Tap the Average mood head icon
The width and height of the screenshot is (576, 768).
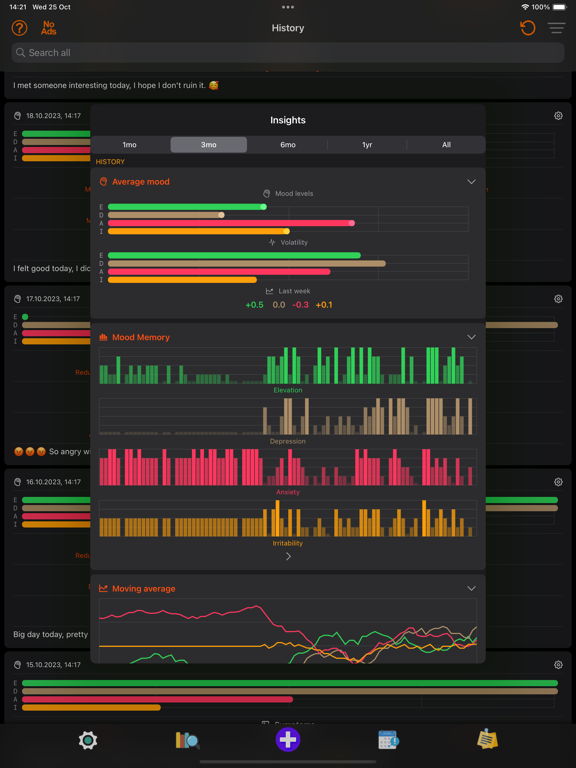point(103,182)
